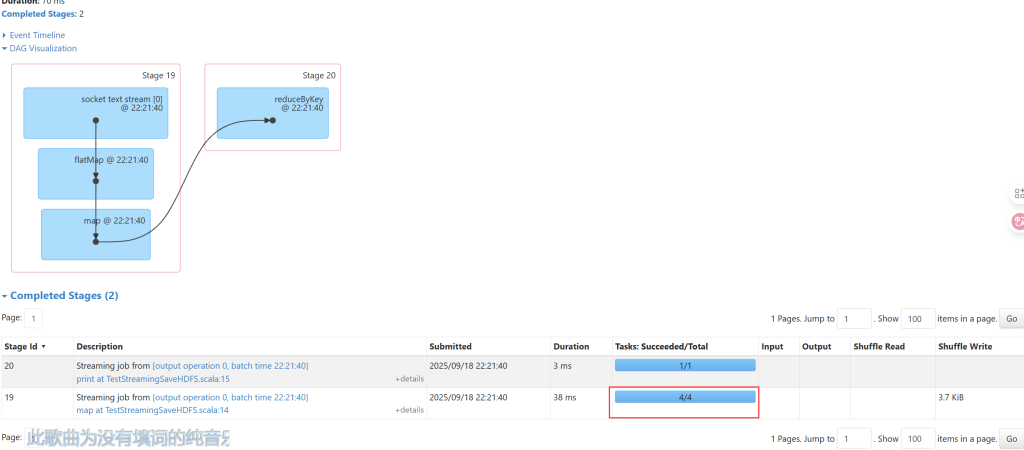This screenshot has width=1024, height=450.
Task: Click the map node in Stage 19
Action: (96, 233)
